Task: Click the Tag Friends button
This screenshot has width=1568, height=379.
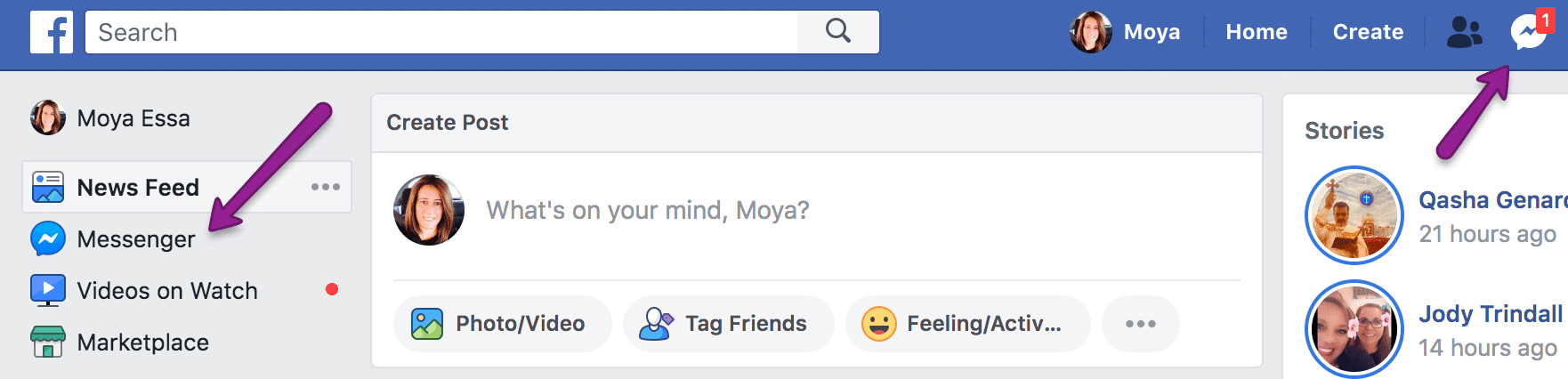Action: tap(729, 324)
